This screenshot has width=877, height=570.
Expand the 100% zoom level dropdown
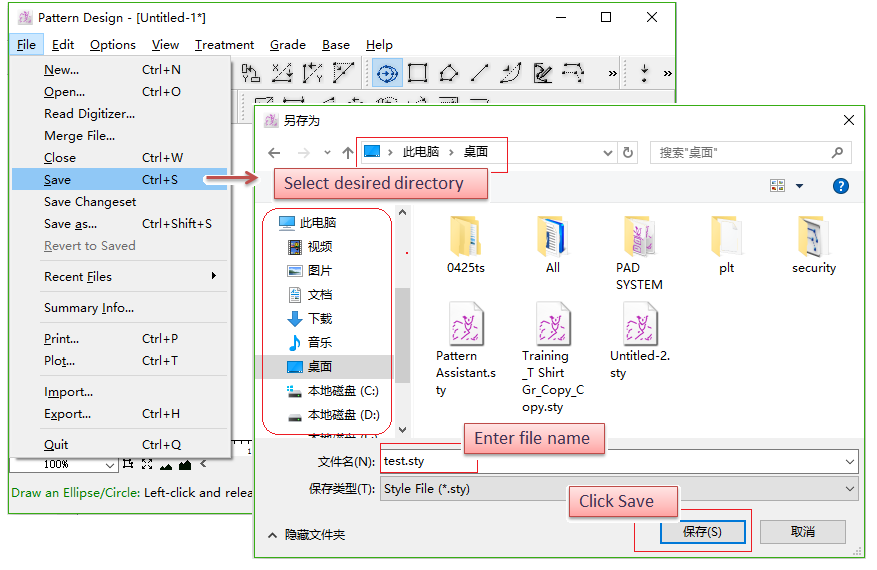tap(110, 464)
